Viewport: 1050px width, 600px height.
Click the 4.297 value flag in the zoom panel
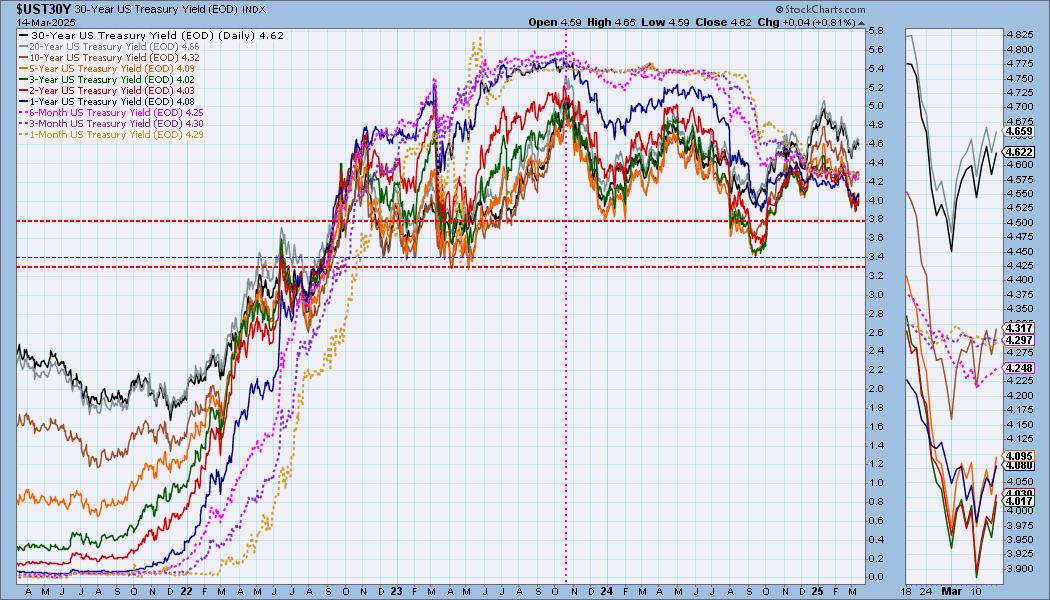click(1019, 340)
